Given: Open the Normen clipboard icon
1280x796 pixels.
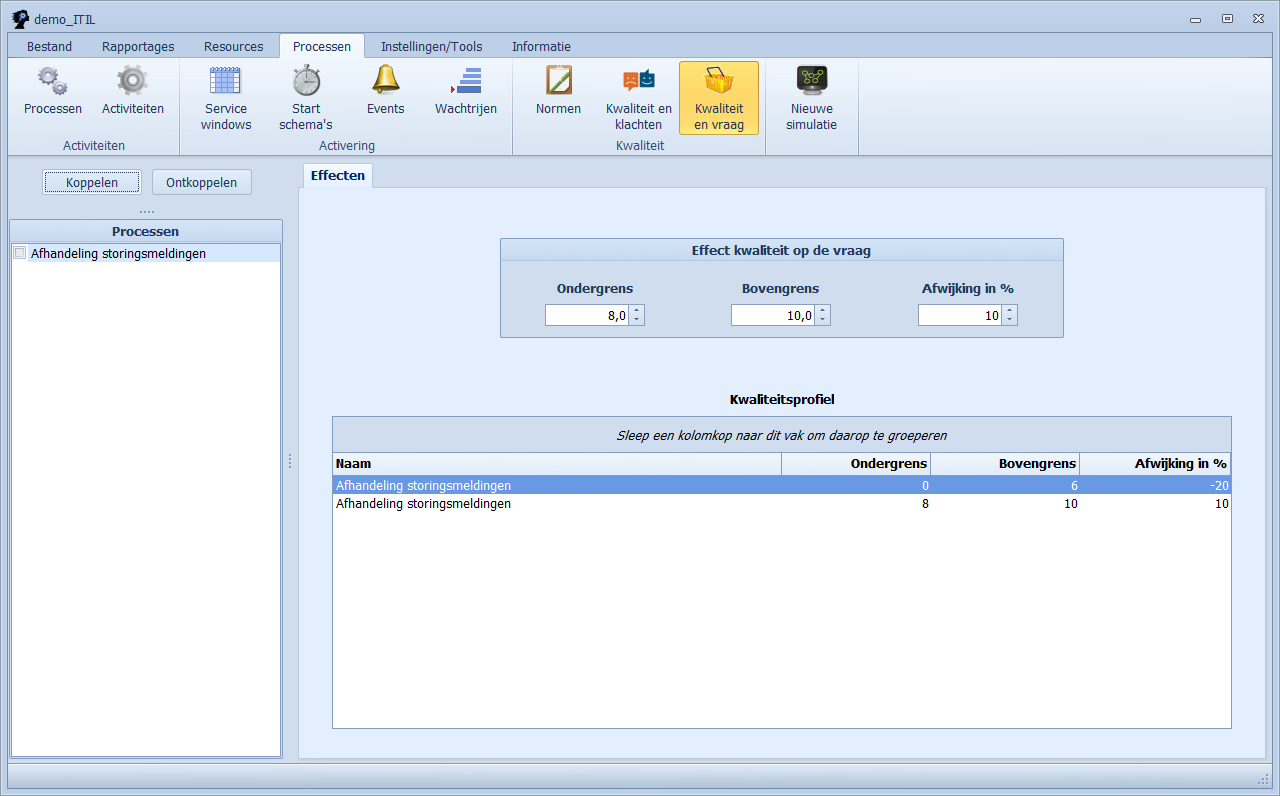Looking at the screenshot, I should pos(558,80).
